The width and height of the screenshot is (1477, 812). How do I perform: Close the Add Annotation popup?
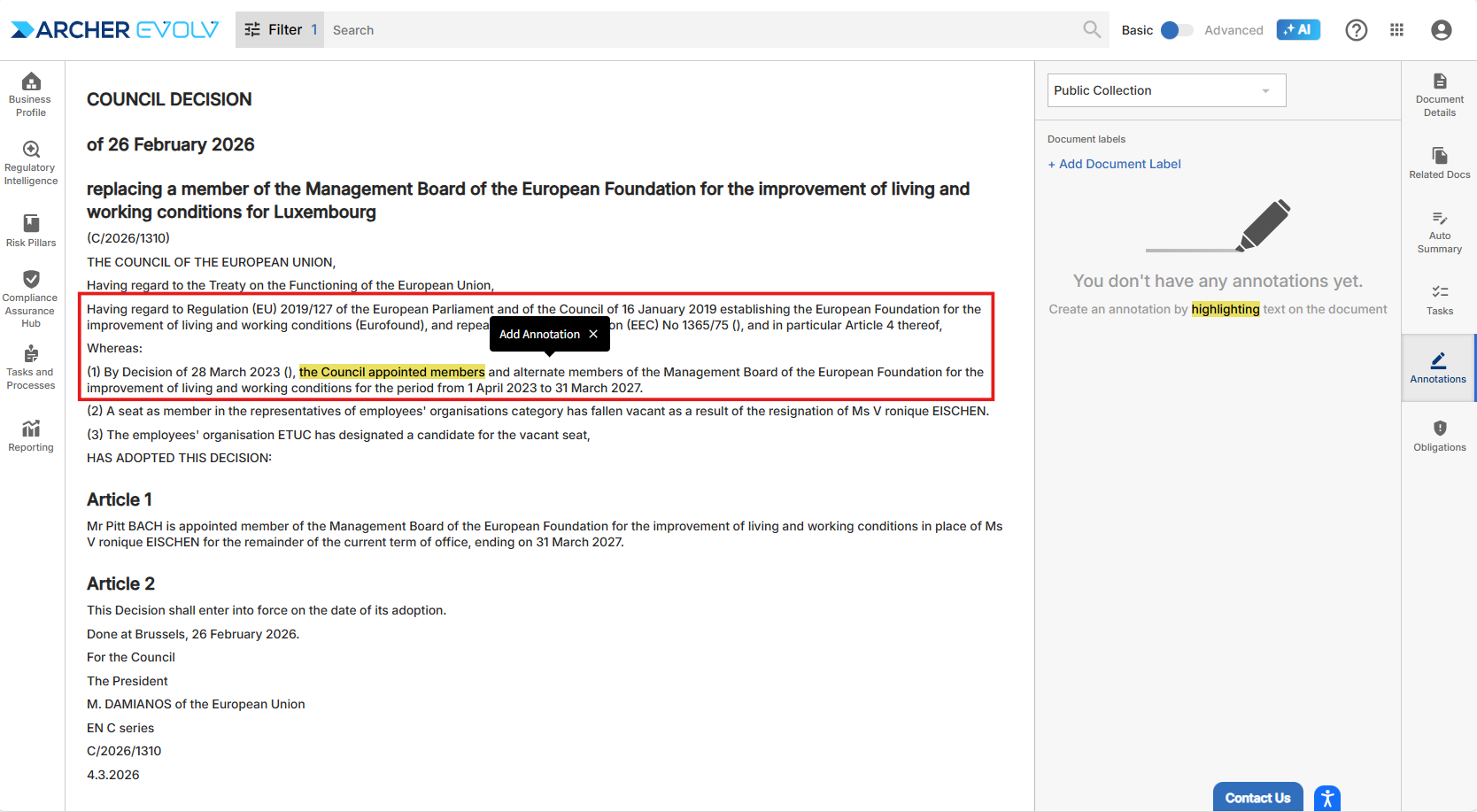pos(593,334)
